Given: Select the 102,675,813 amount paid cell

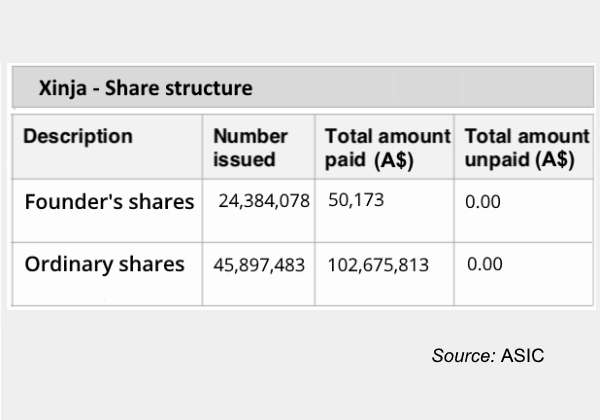Looking at the screenshot, I should coord(378,265).
